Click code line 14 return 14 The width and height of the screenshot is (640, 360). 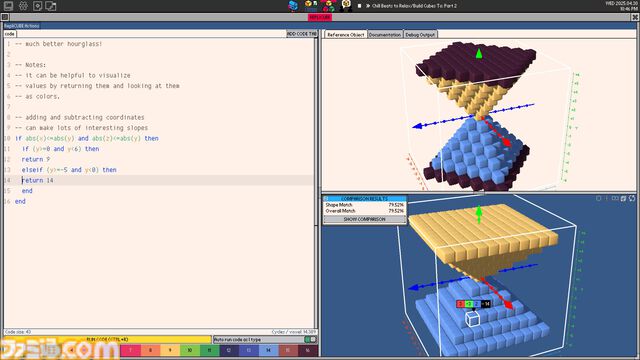(38, 180)
